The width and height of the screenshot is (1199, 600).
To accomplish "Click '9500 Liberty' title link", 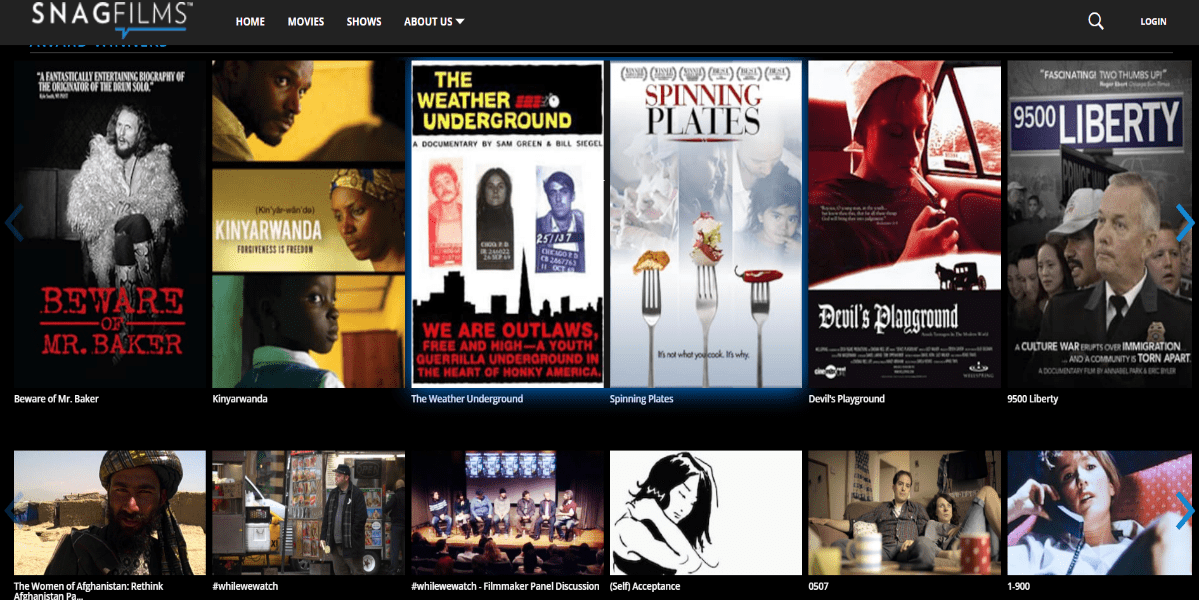I will click(x=1033, y=399).
